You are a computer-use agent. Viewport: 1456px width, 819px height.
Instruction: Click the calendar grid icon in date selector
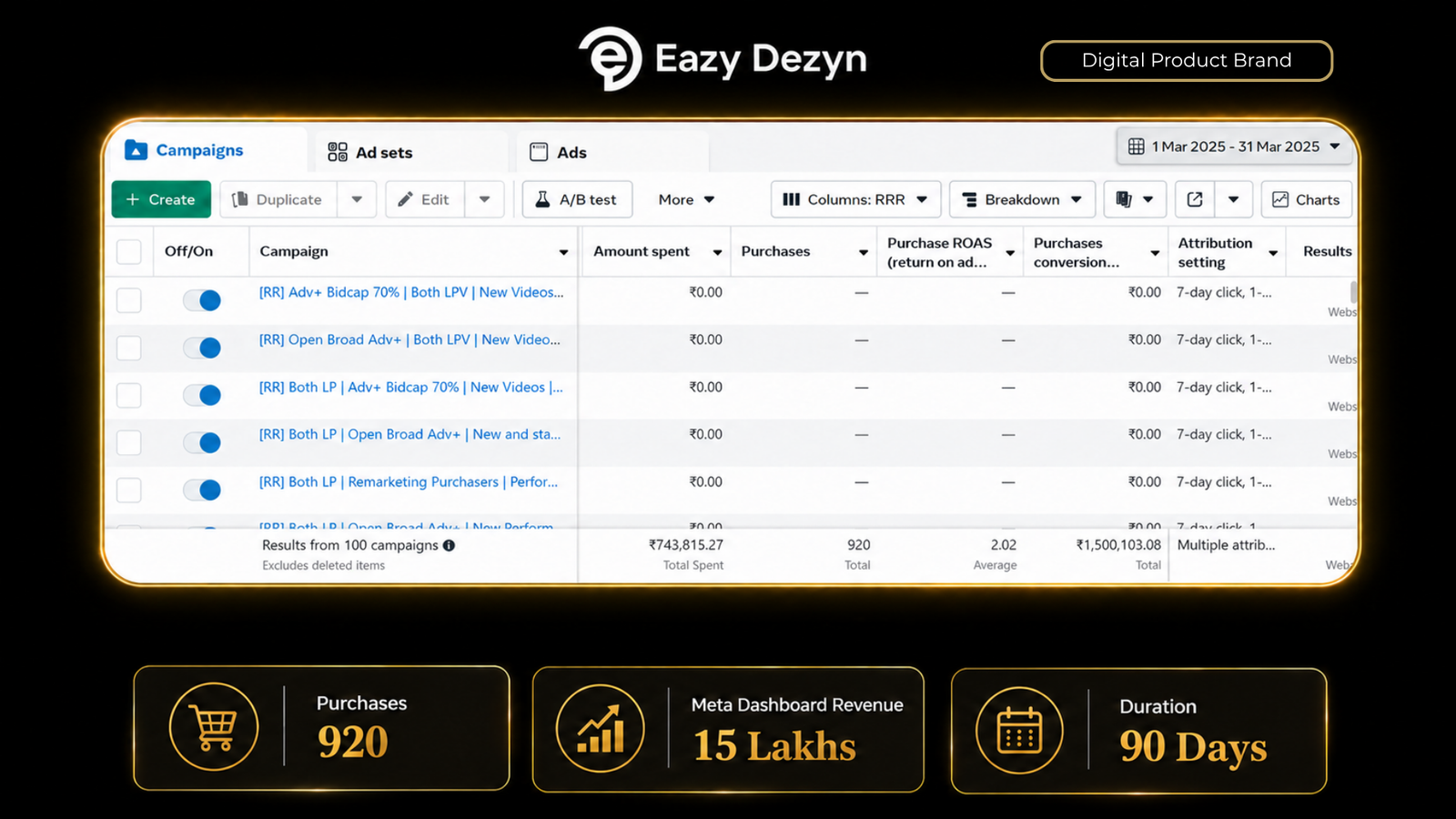coord(1136,147)
